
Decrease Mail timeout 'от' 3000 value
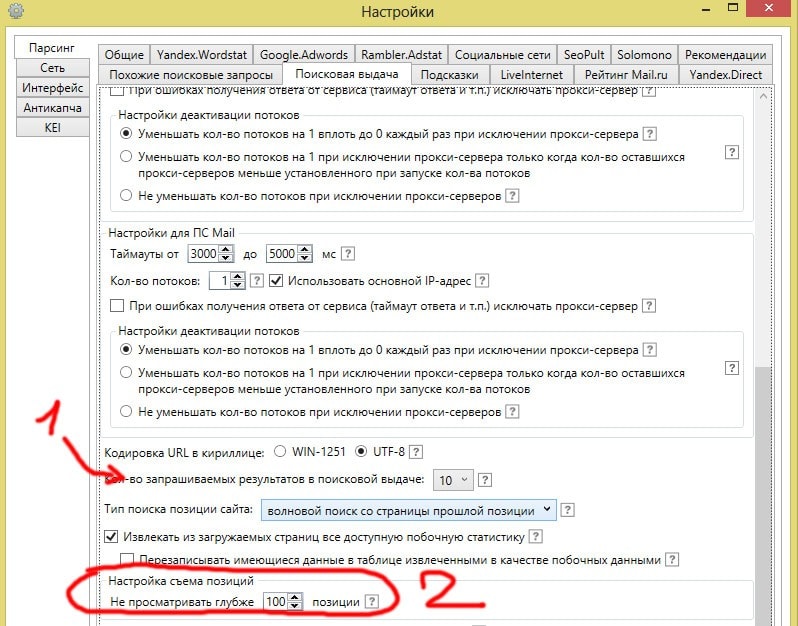pyautogui.click(x=226, y=258)
